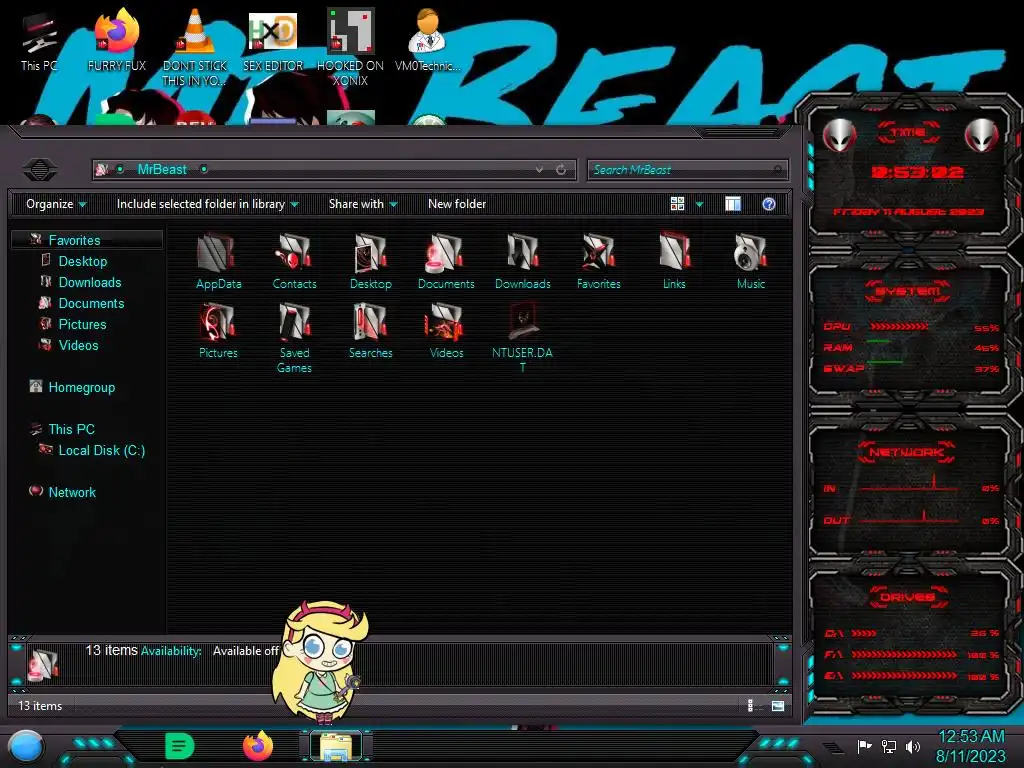Expand the breadcrumb arrow after MrBeast
Image resolution: width=1024 pixels, height=768 pixels.
204,170
